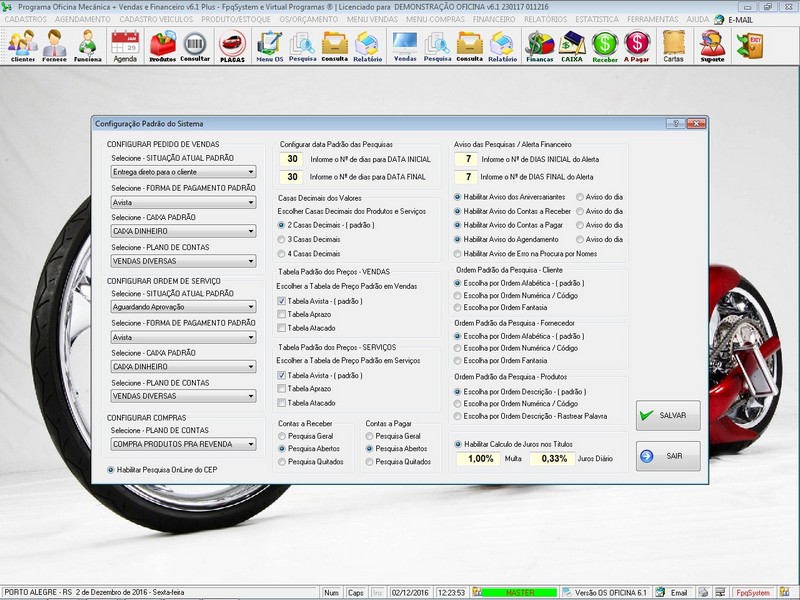800x600 pixels.
Task: Click the green MASTER status indicator
Action: (519, 592)
